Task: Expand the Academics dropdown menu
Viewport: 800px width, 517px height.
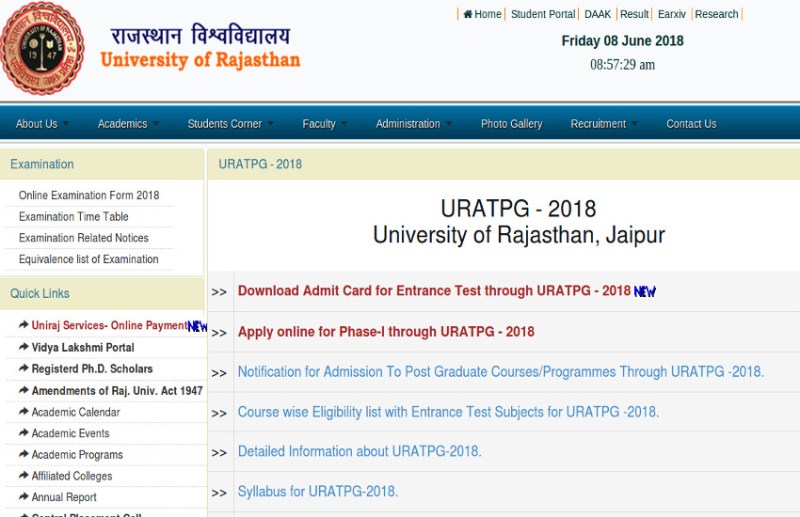Action: (127, 124)
